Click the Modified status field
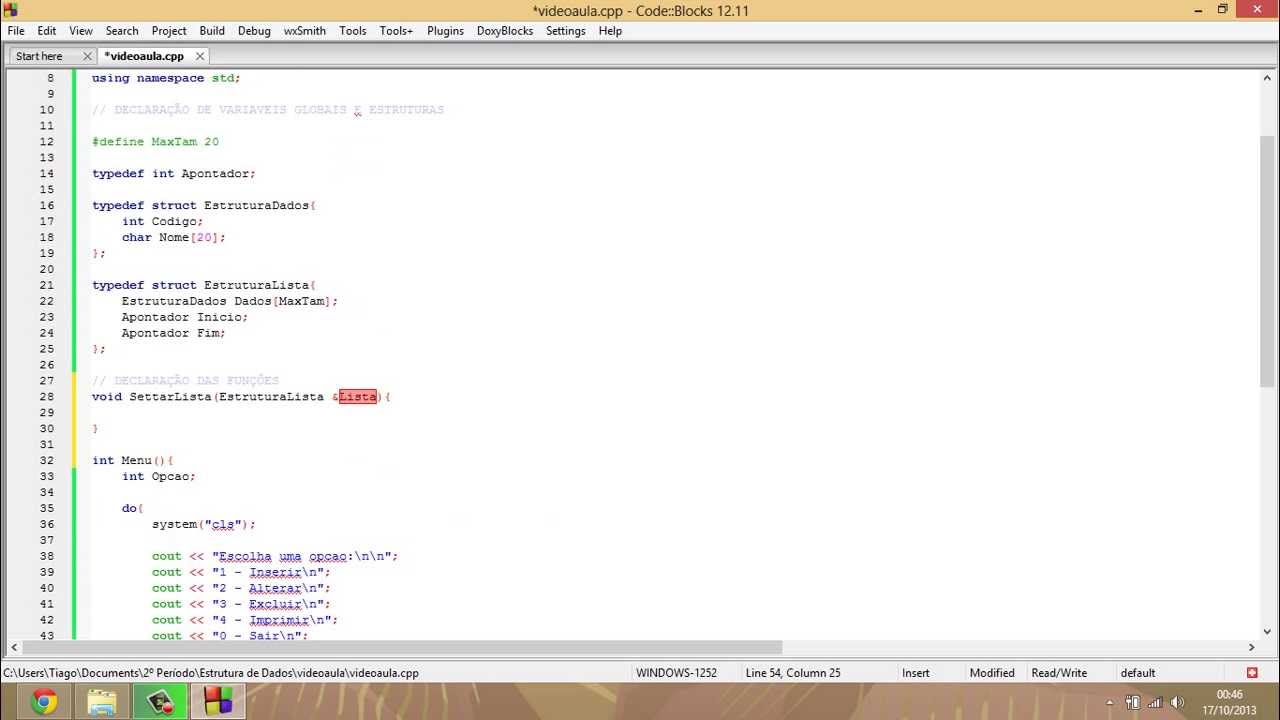 [992, 673]
